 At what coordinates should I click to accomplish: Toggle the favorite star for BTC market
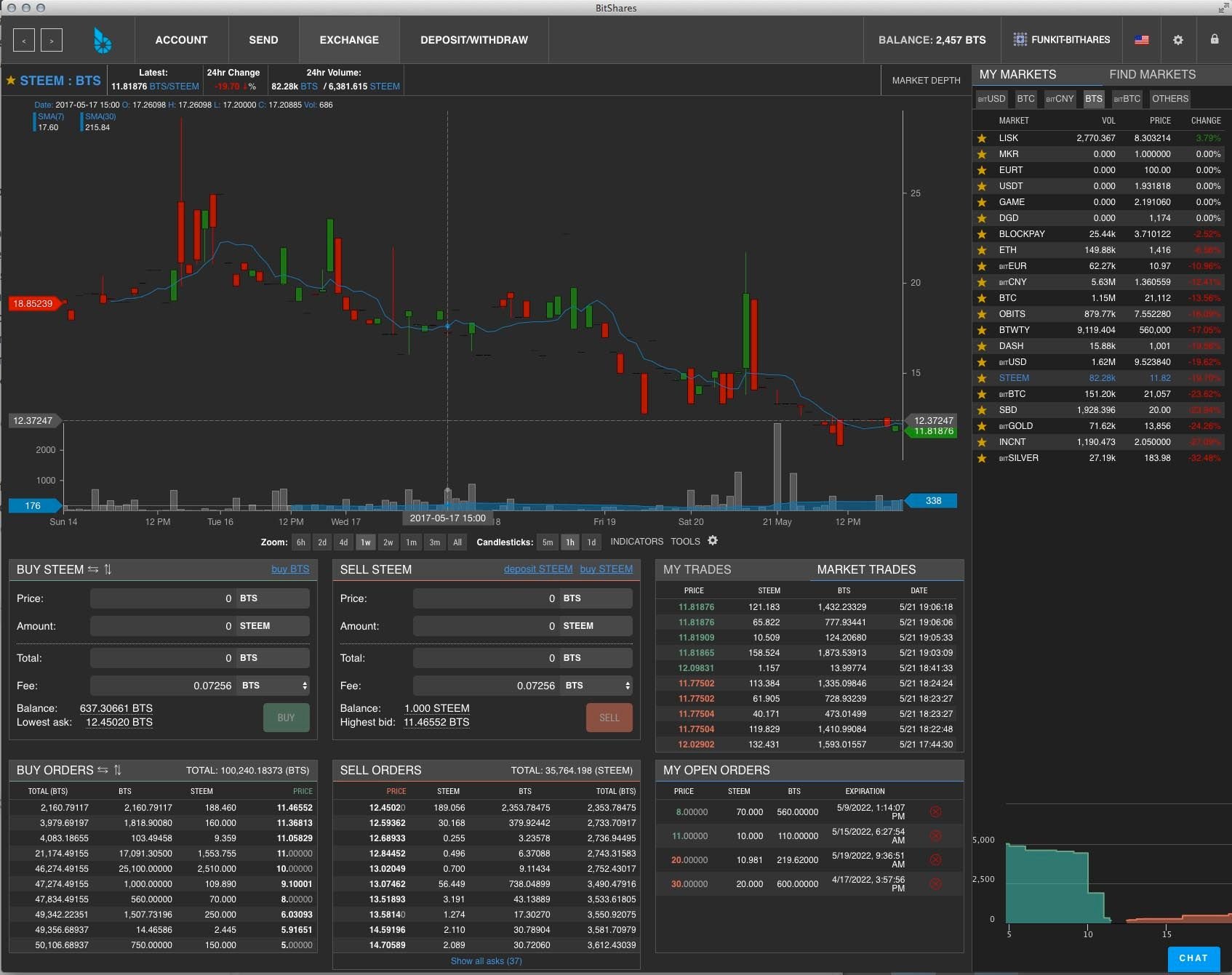coord(982,298)
